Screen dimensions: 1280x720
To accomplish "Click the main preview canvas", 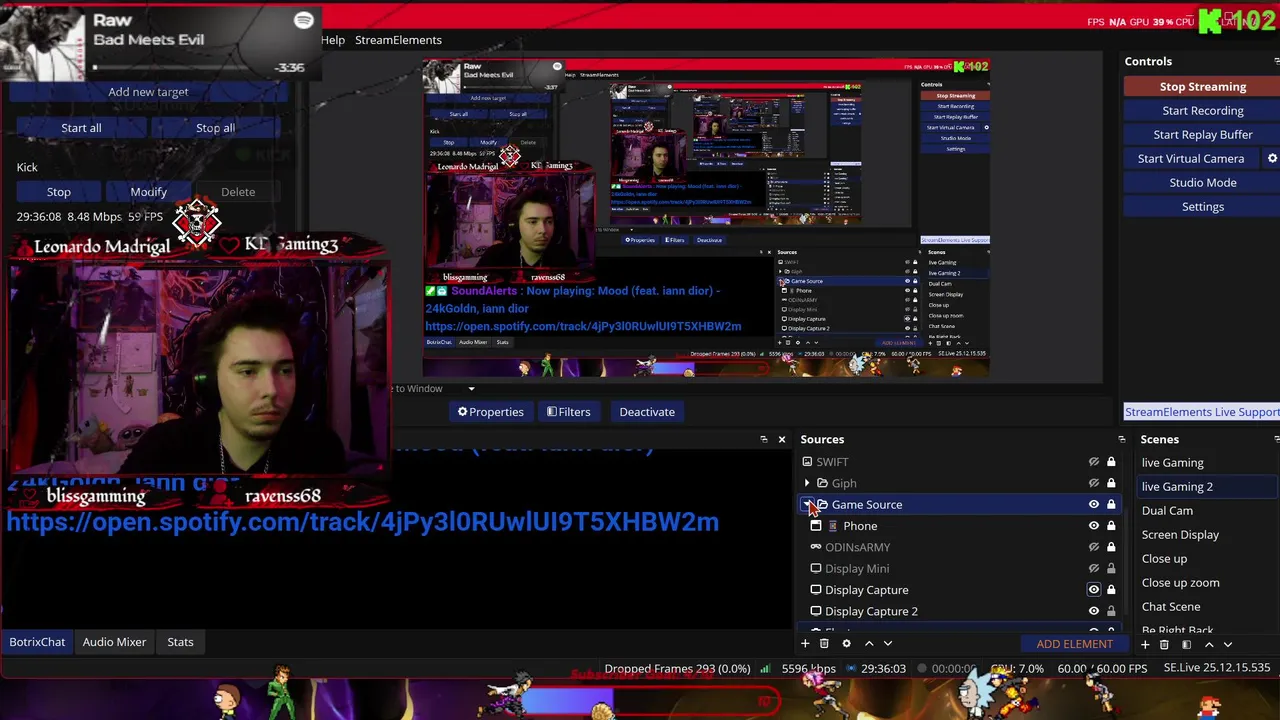I will (706, 218).
